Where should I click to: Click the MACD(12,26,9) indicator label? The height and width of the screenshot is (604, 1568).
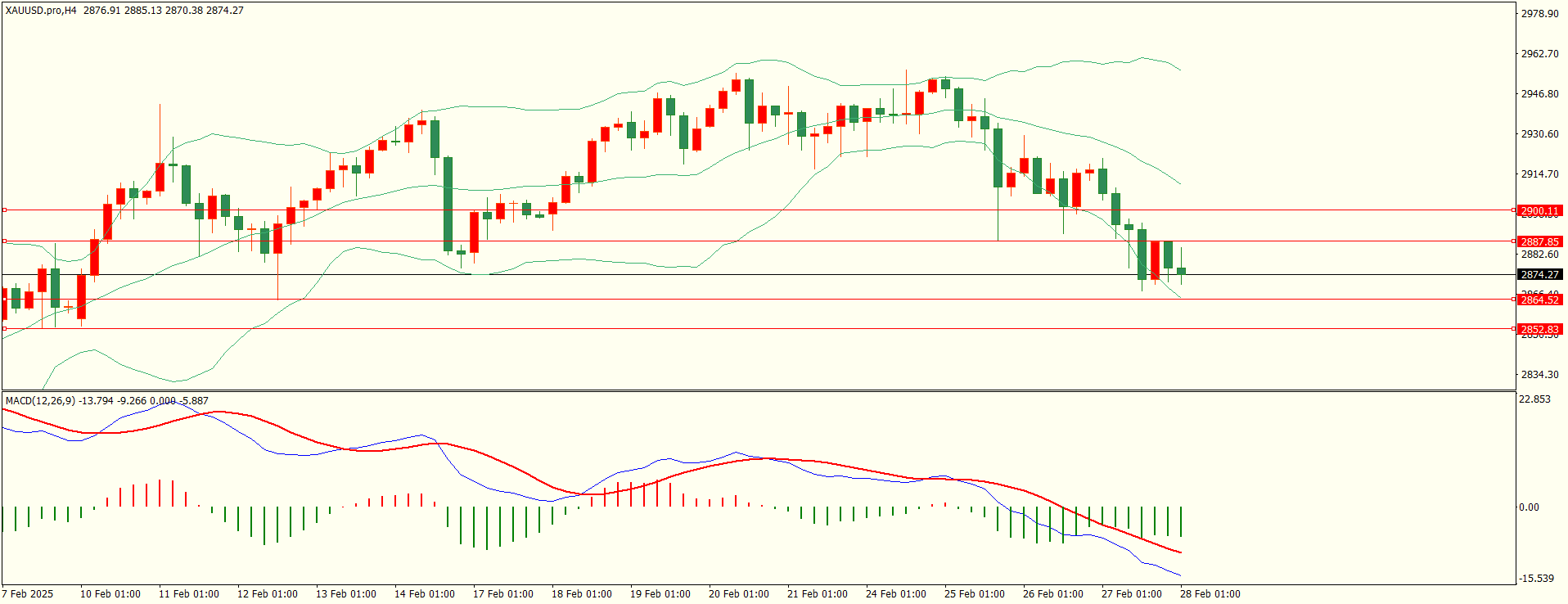click(x=40, y=400)
